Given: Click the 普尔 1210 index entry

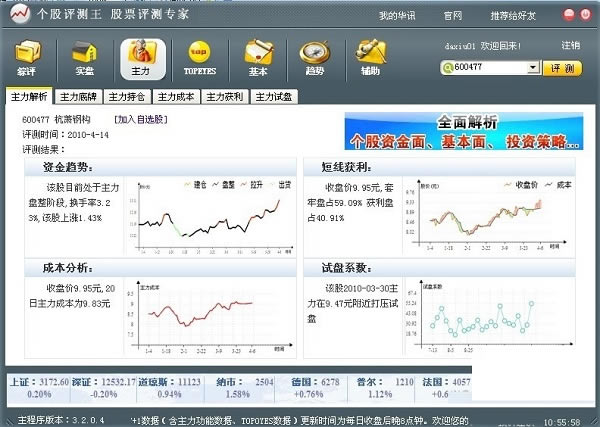Looking at the screenshot, I should tap(385, 388).
